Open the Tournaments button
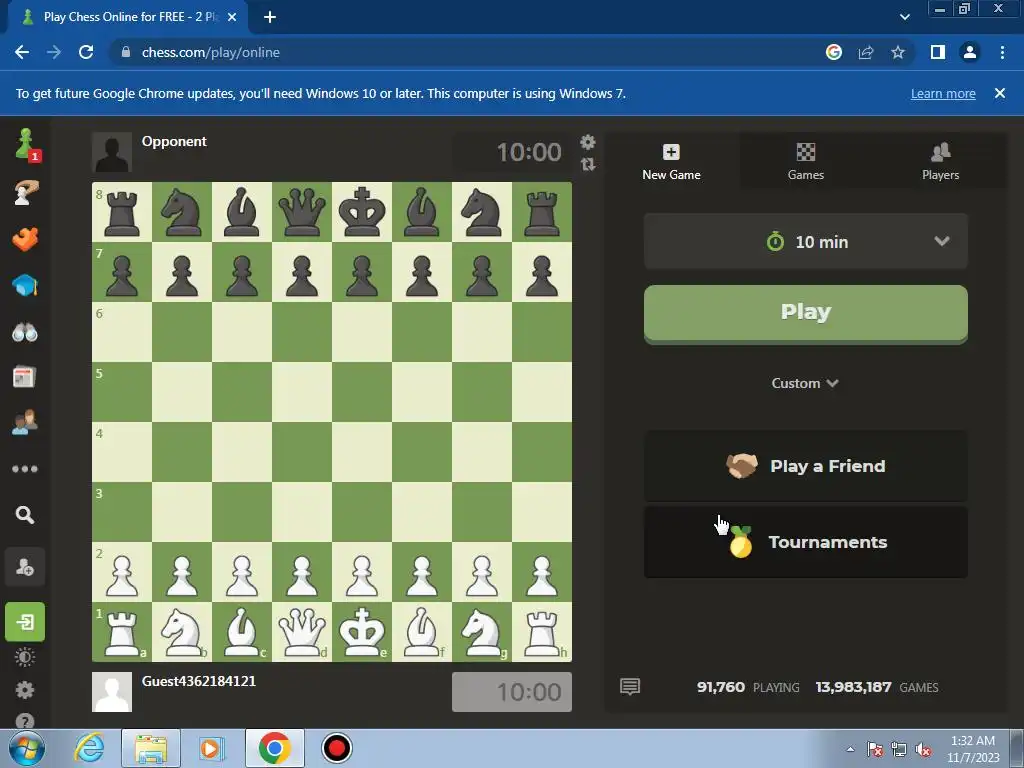Viewport: 1024px width, 768px height. click(806, 542)
